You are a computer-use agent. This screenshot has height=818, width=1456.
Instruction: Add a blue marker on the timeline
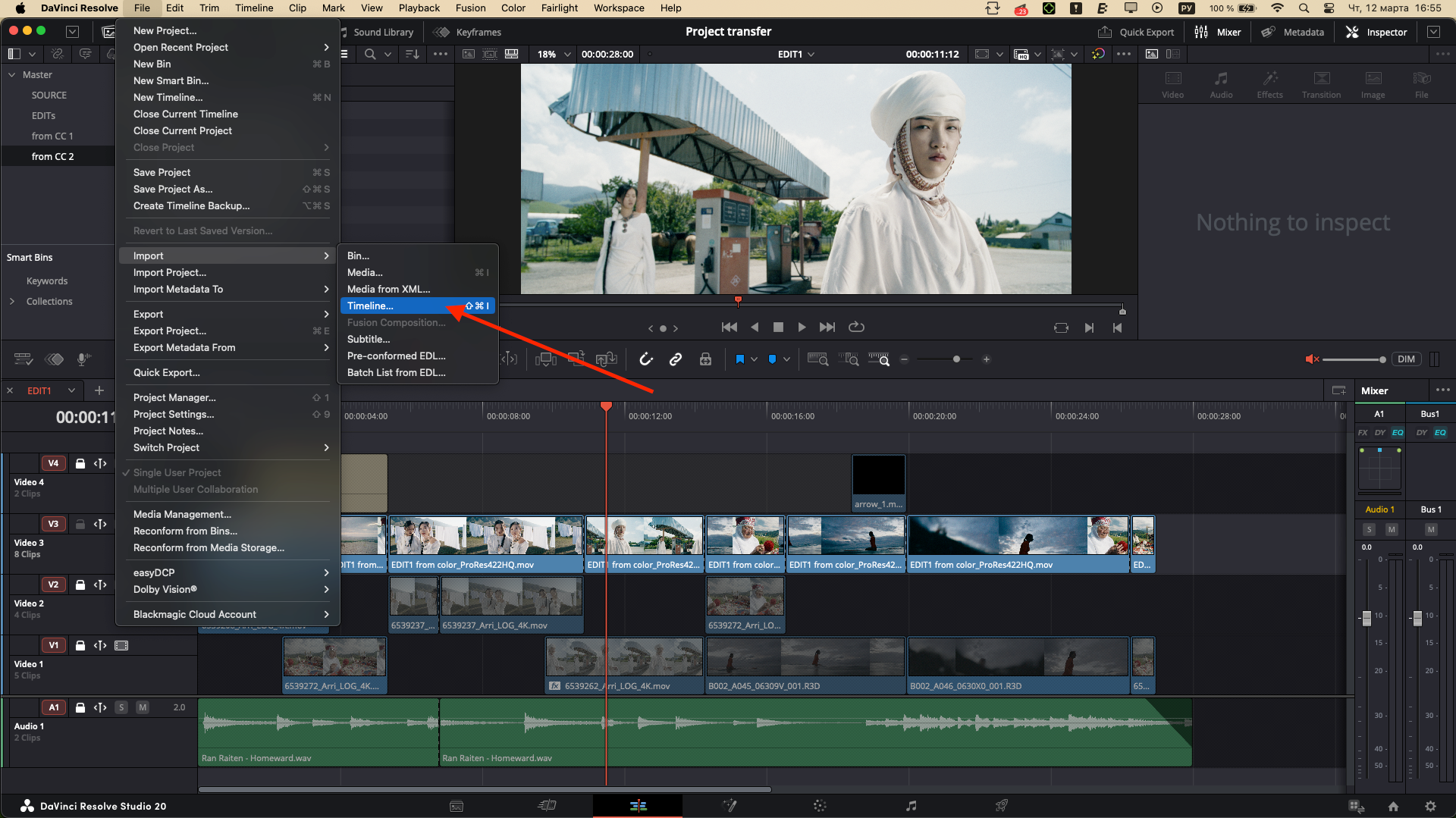(x=772, y=359)
